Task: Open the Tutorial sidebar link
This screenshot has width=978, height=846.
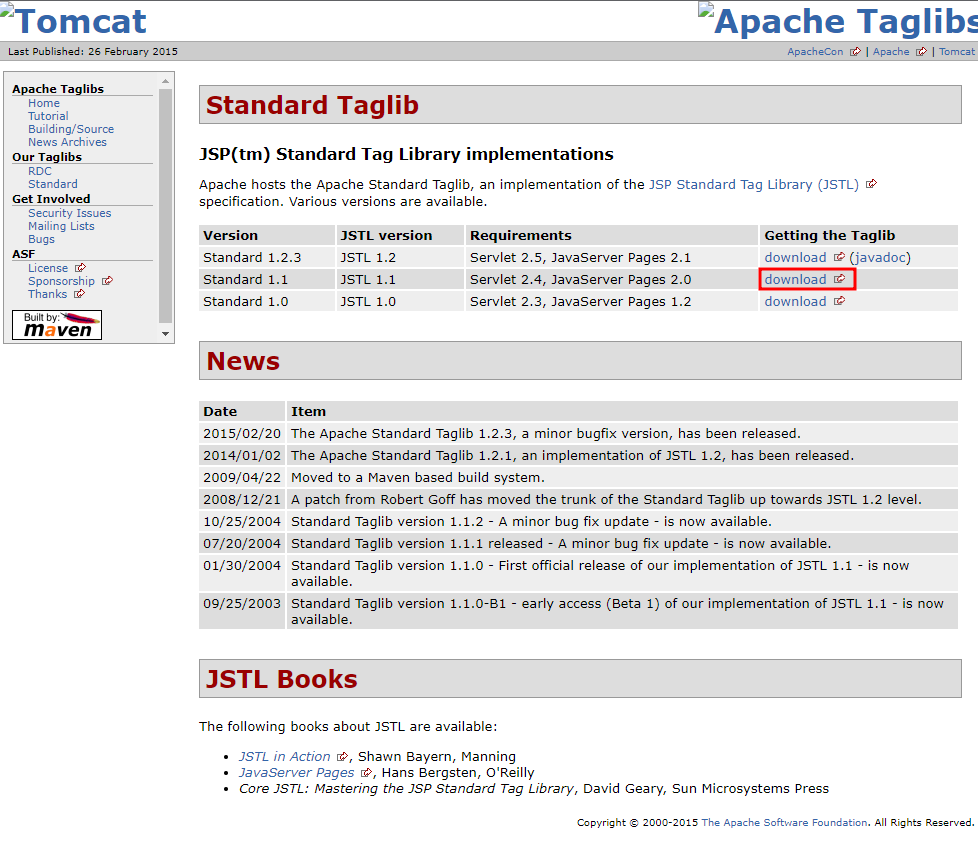Action: 48,116
